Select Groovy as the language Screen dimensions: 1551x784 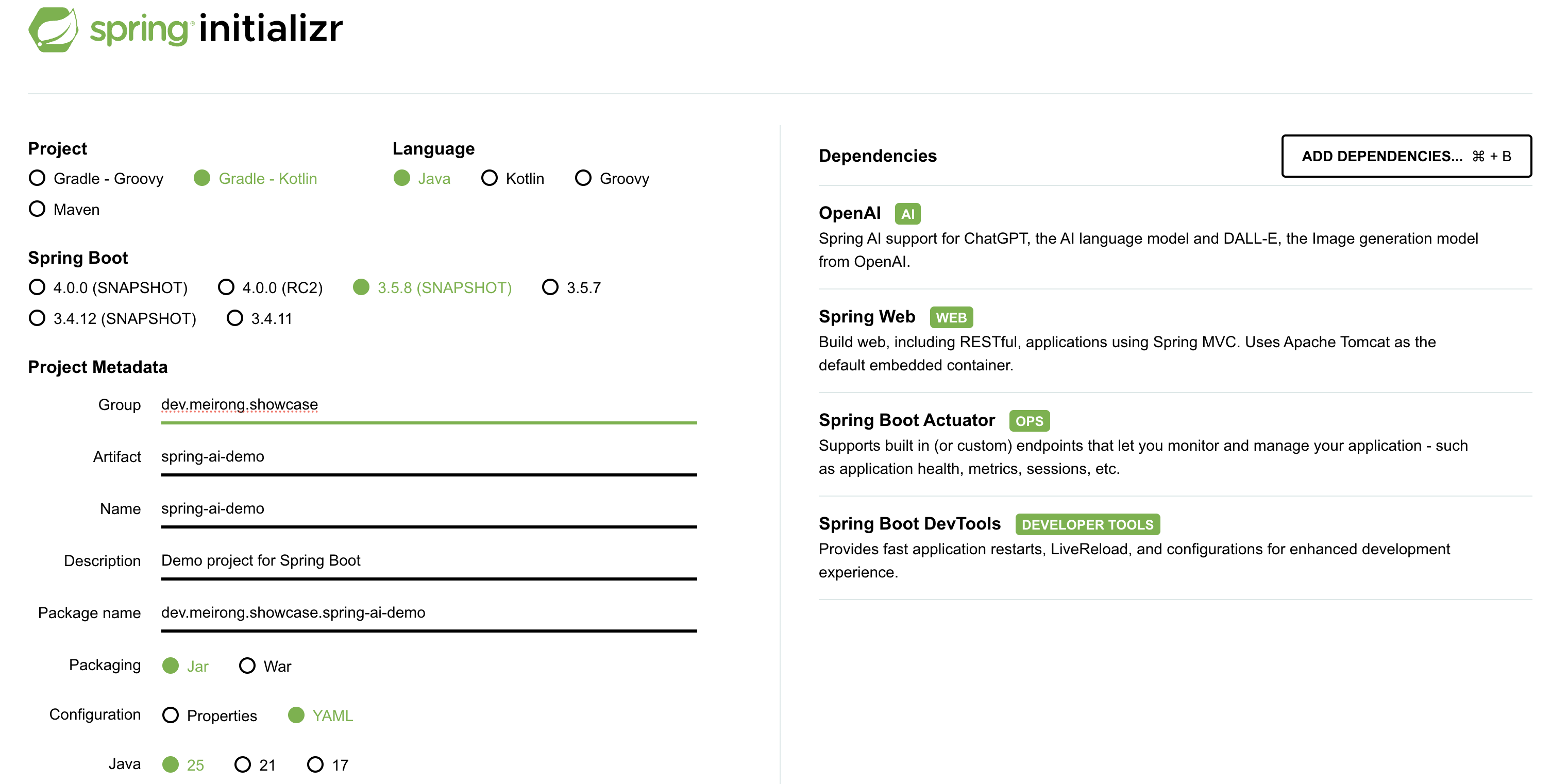pyautogui.click(x=583, y=178)
